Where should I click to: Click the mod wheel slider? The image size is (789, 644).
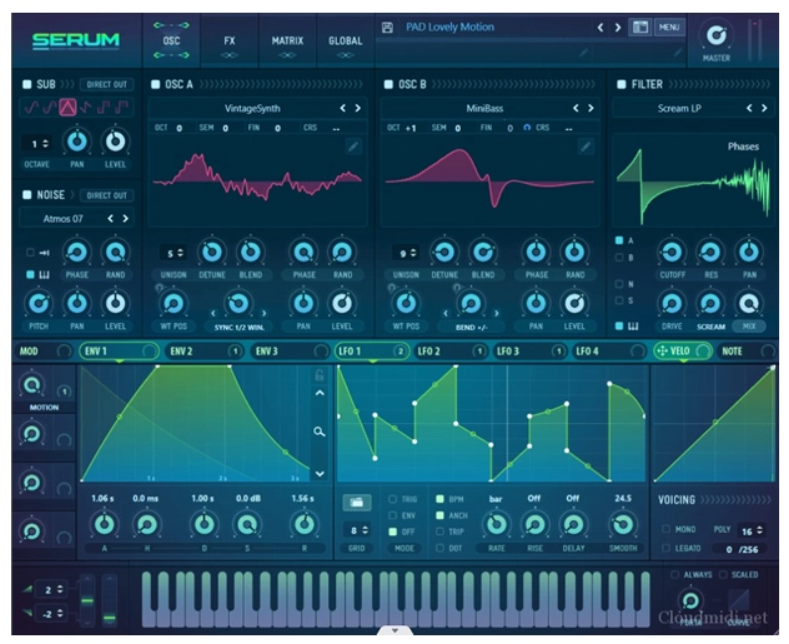(109, 600)
